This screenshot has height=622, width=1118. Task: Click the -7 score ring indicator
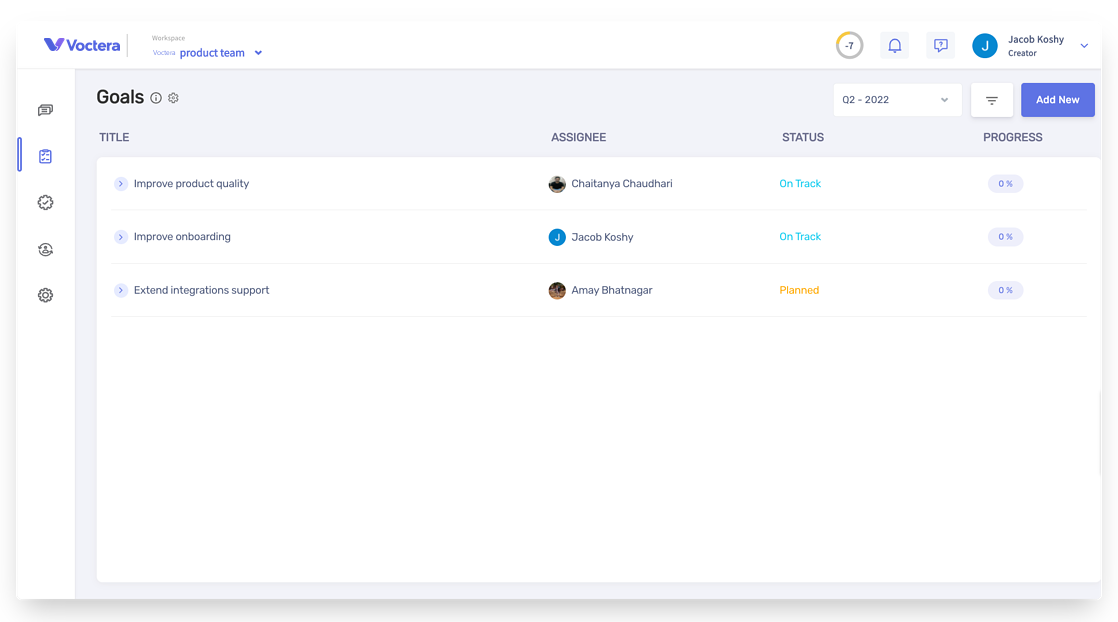tap(849, 46)
